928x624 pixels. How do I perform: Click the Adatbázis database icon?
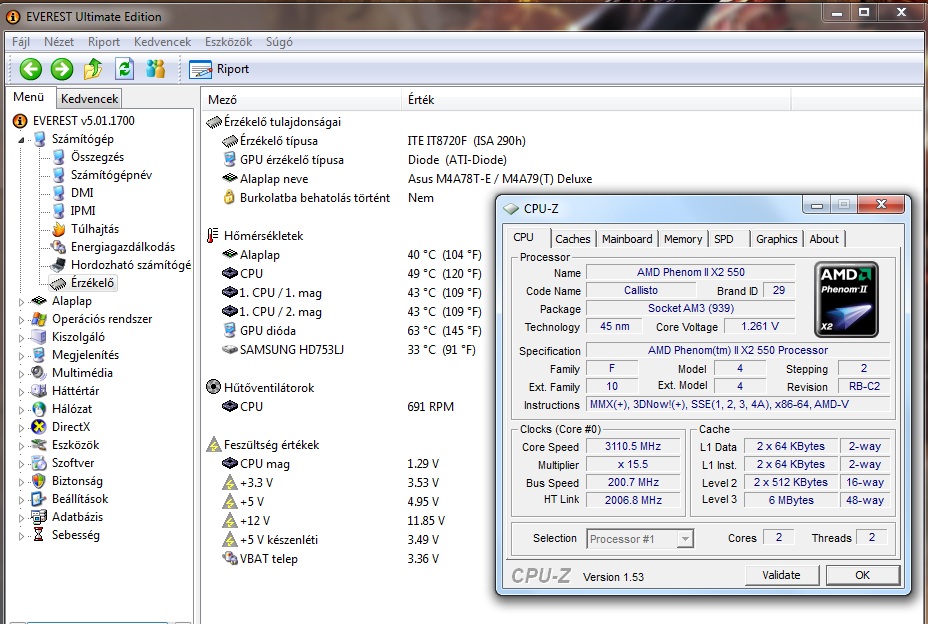[x=38, y=517]
